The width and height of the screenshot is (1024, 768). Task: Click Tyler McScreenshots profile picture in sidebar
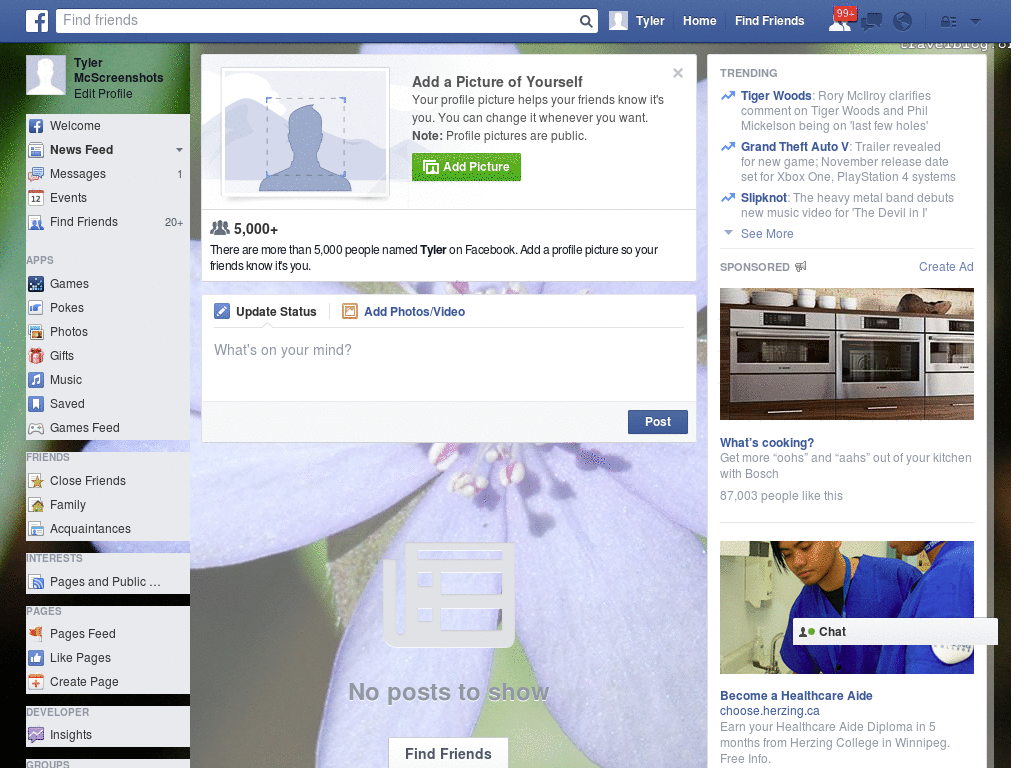tap(46, 75)
